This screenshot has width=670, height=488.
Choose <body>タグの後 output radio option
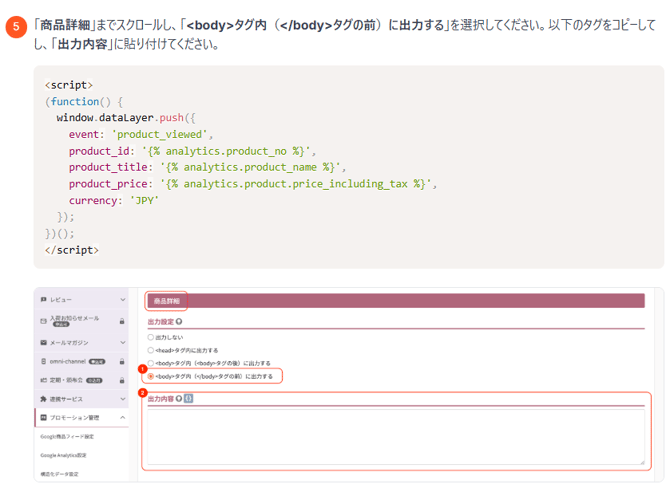pyautogui.click(x=150, y=363)
